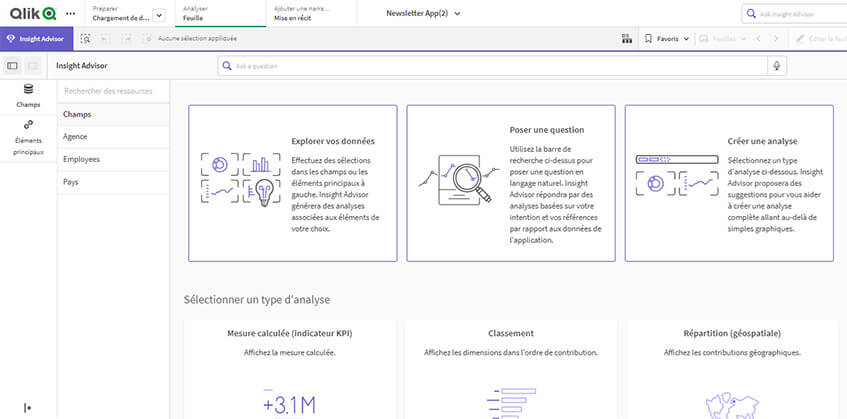The height and width of the screenshot is (419, 847).
Task: Click the Sélectionner un type d'analyse heading
Action: coord(257,300)
